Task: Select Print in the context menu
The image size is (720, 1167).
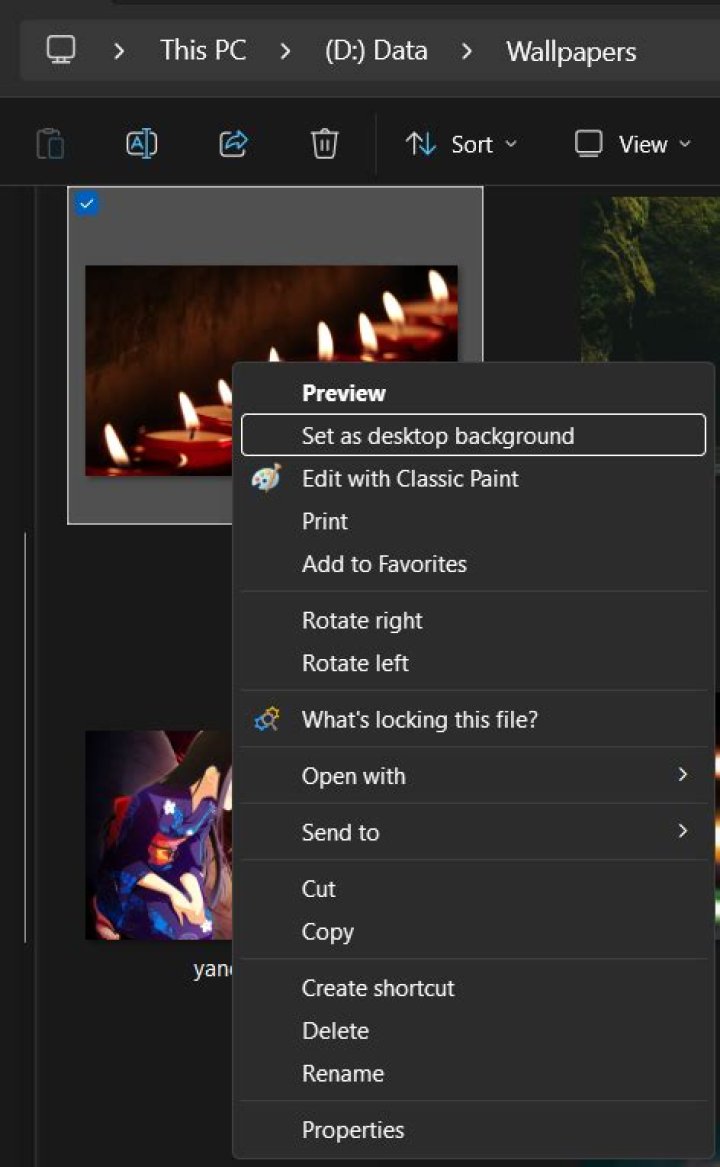Action: point(474,522)
